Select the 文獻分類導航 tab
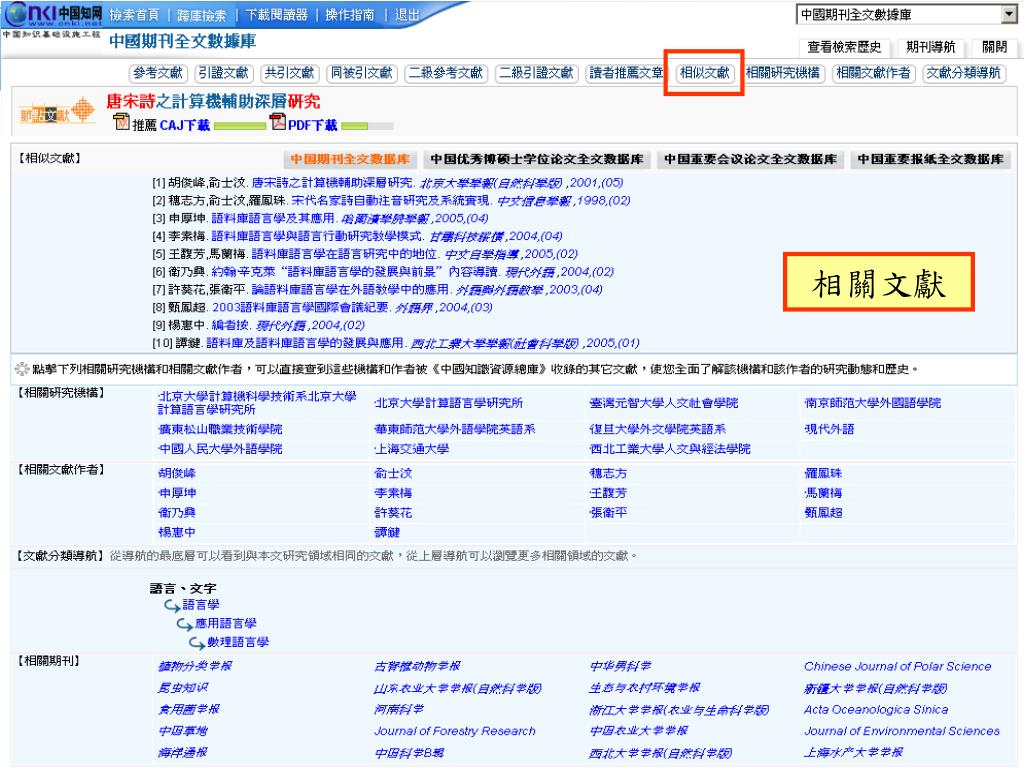Image resolution: width=1024 pixels, height=768 pixels. [963, 73]
